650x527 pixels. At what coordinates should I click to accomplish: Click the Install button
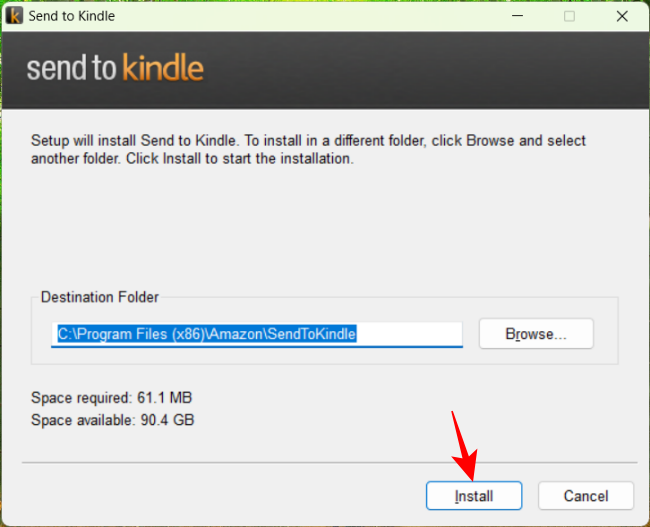click(474, 495)
